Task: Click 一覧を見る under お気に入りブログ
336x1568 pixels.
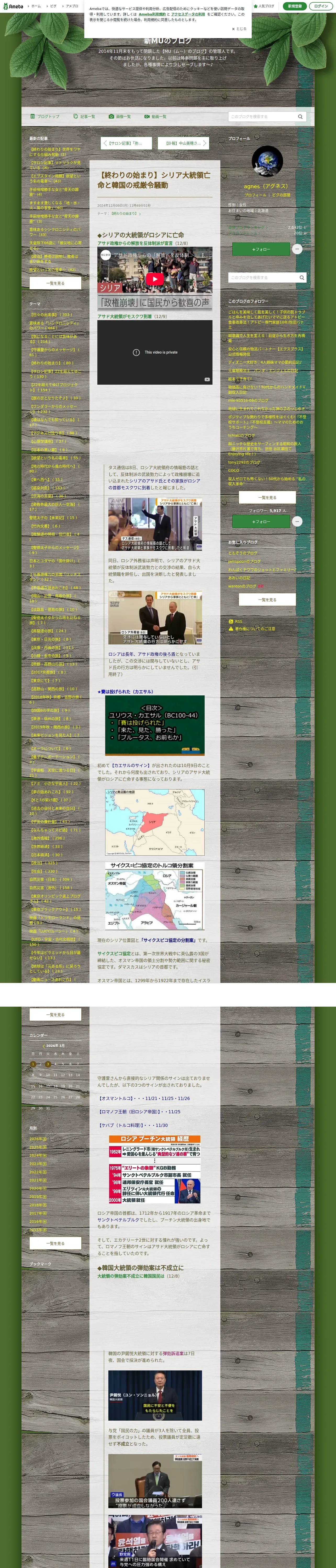Action: pyautogui.click(x=267, y=599)
